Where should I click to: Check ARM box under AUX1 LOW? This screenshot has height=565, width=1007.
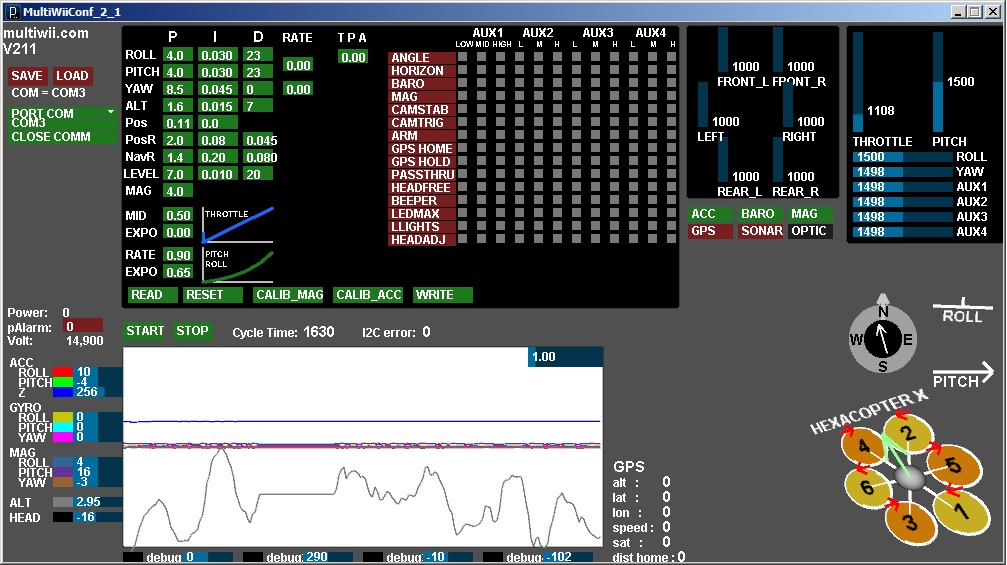(x=464, y=135)
